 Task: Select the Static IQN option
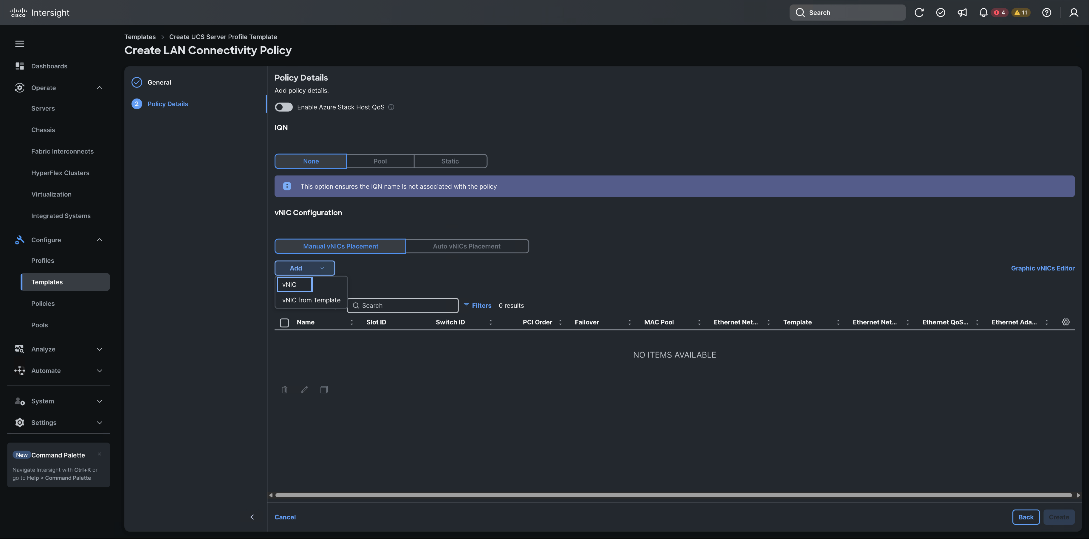click(450, 161)
